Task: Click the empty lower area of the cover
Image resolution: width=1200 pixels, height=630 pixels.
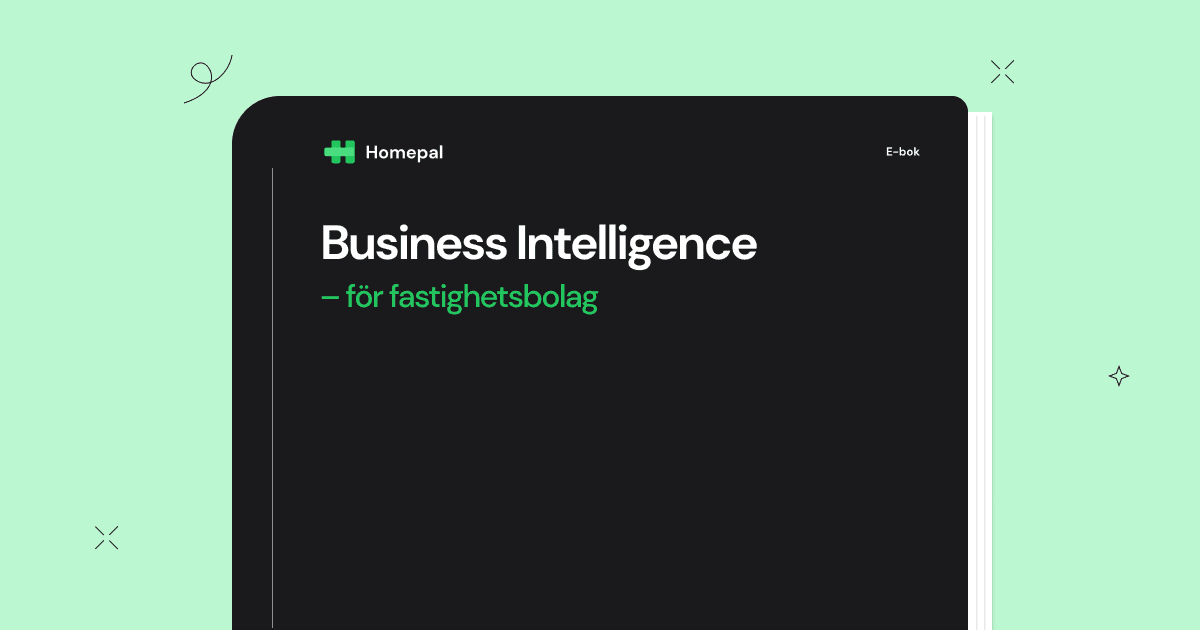Action: (620, 480)
